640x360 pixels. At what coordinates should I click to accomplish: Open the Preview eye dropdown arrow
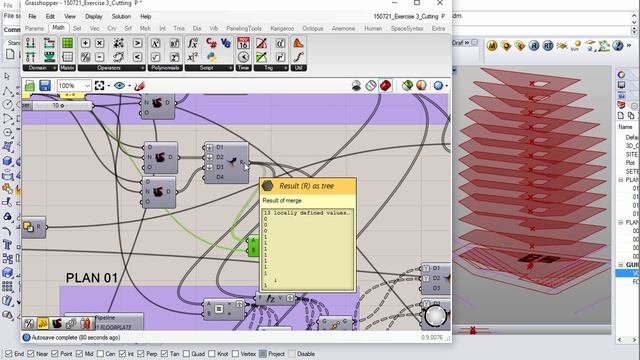(129, 86)
